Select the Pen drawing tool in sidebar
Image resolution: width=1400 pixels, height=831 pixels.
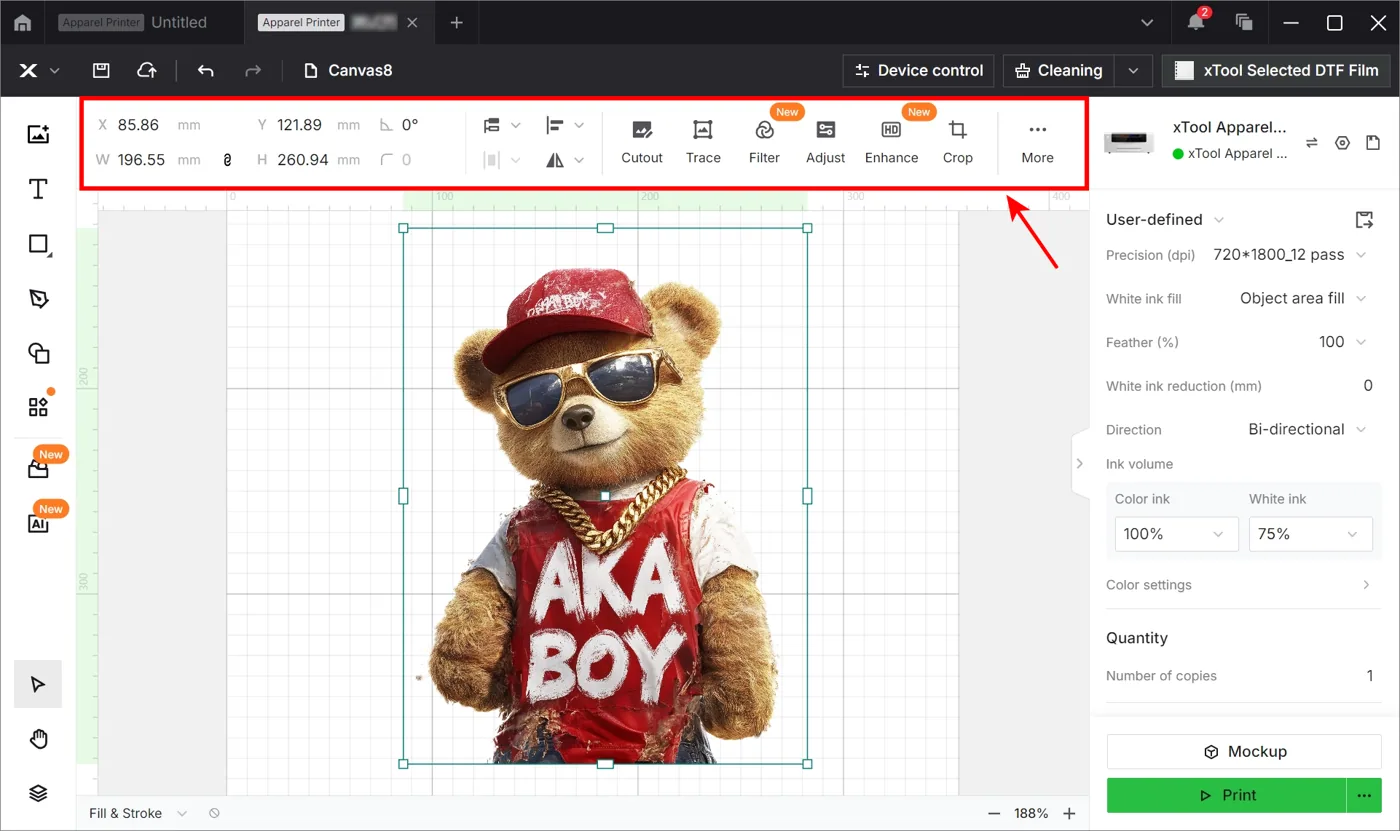[x=38, y=298]
